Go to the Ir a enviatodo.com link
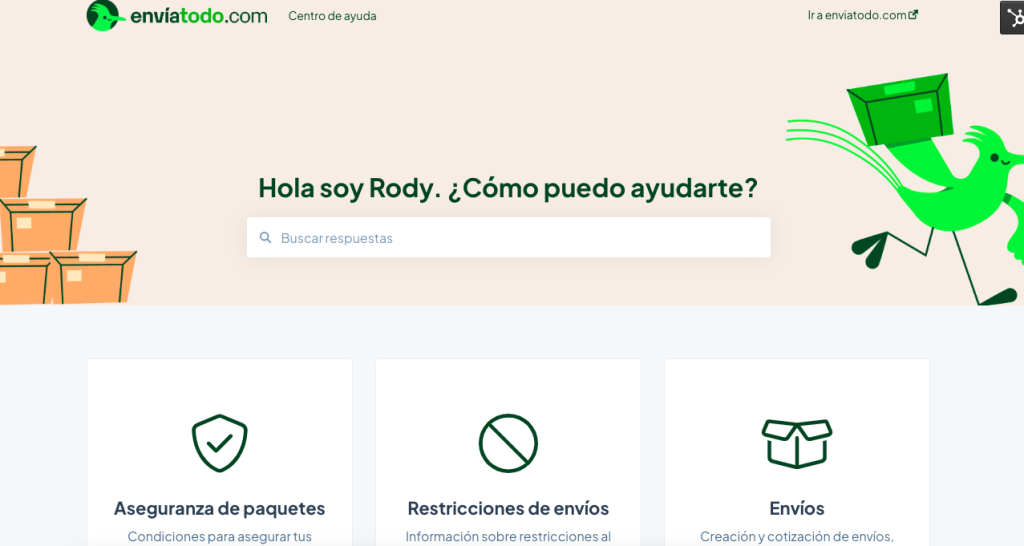 tap(856, 15)
